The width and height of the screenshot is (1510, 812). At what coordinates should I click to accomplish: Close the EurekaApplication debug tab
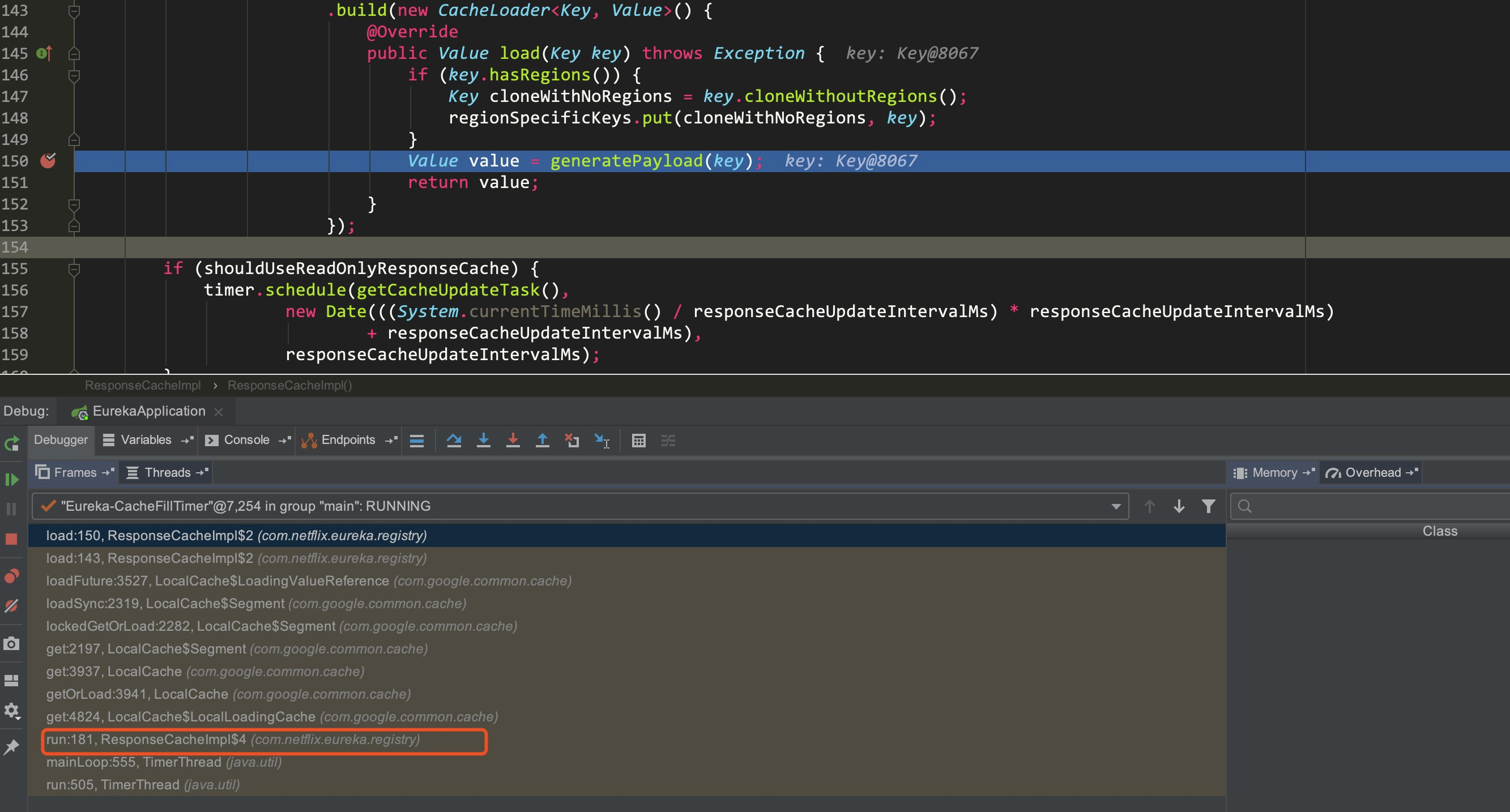click(219, 412)
